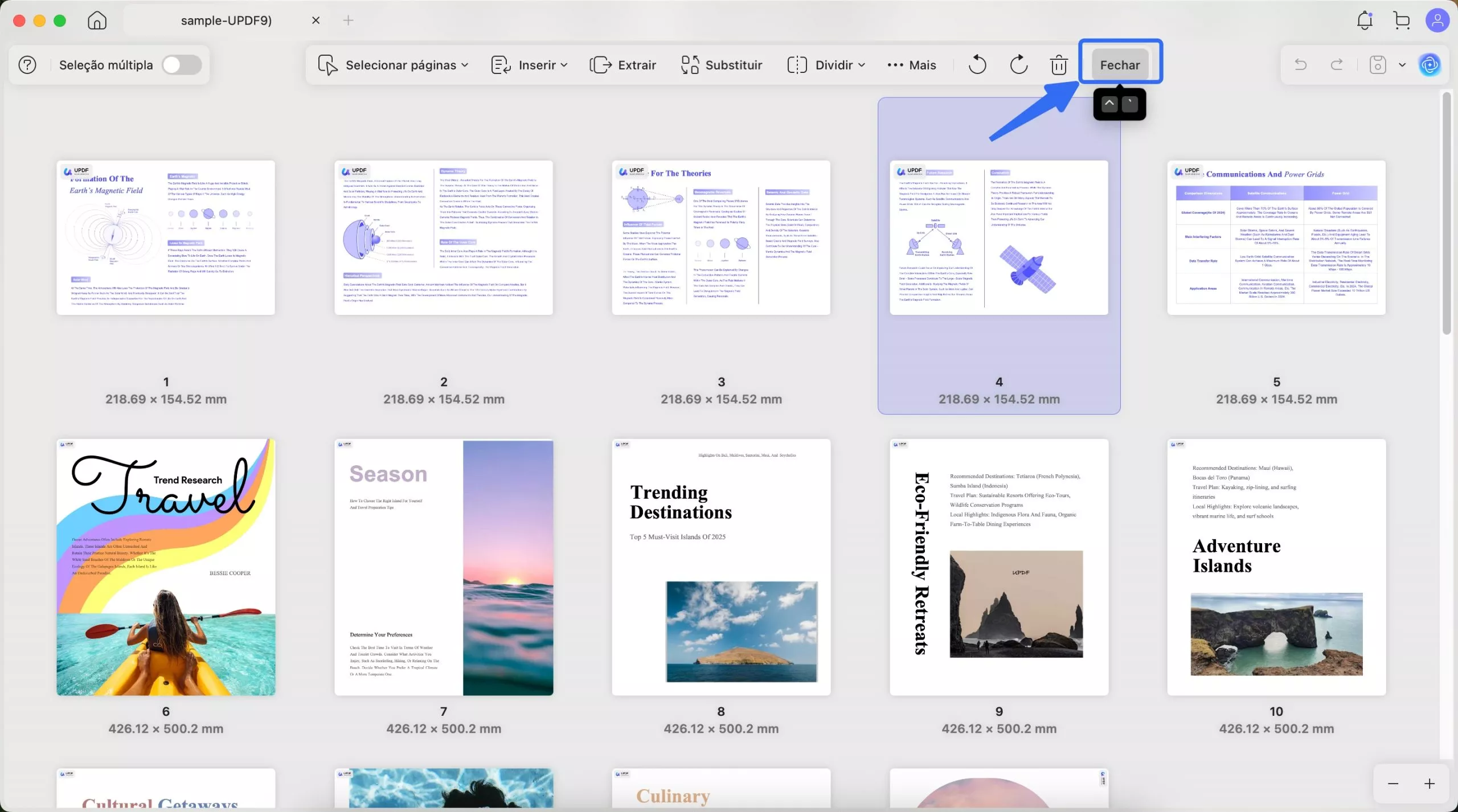Screen dimensions: 1458x812
Task: Select page 6 Travel thumbnail
Action: [x=166, y=567]
